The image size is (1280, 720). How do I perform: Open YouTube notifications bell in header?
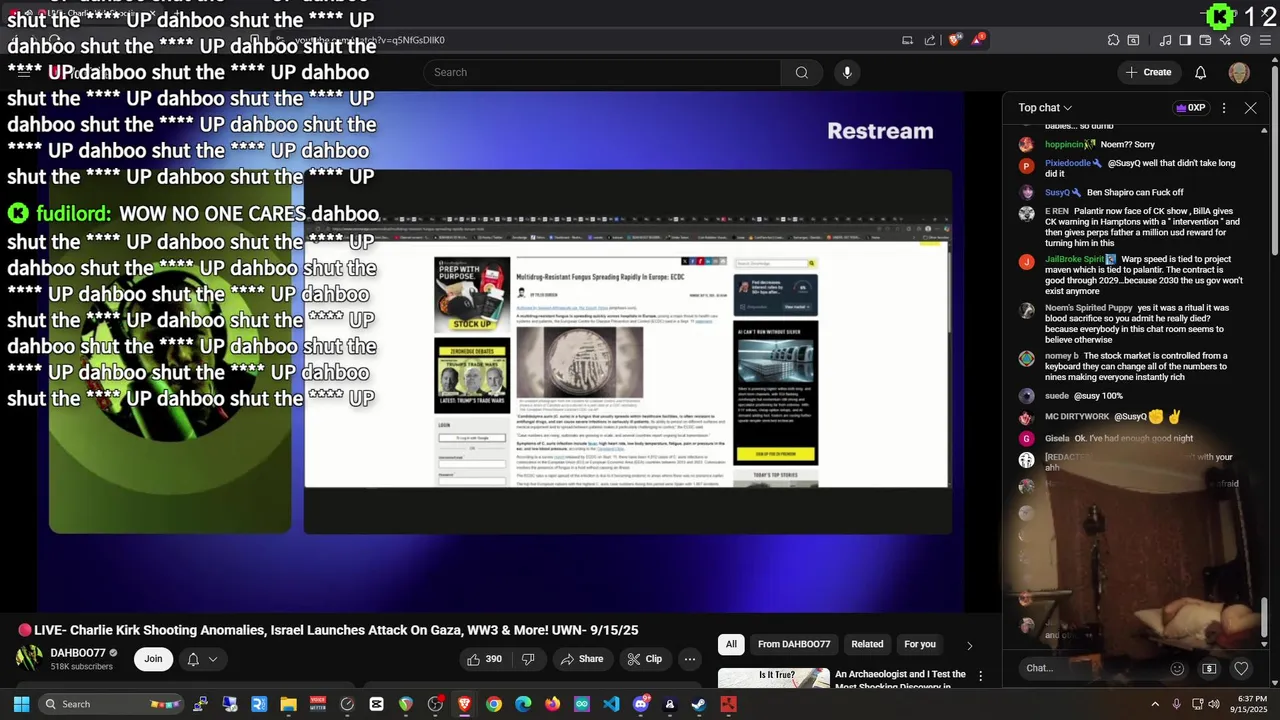(1201, 72)
